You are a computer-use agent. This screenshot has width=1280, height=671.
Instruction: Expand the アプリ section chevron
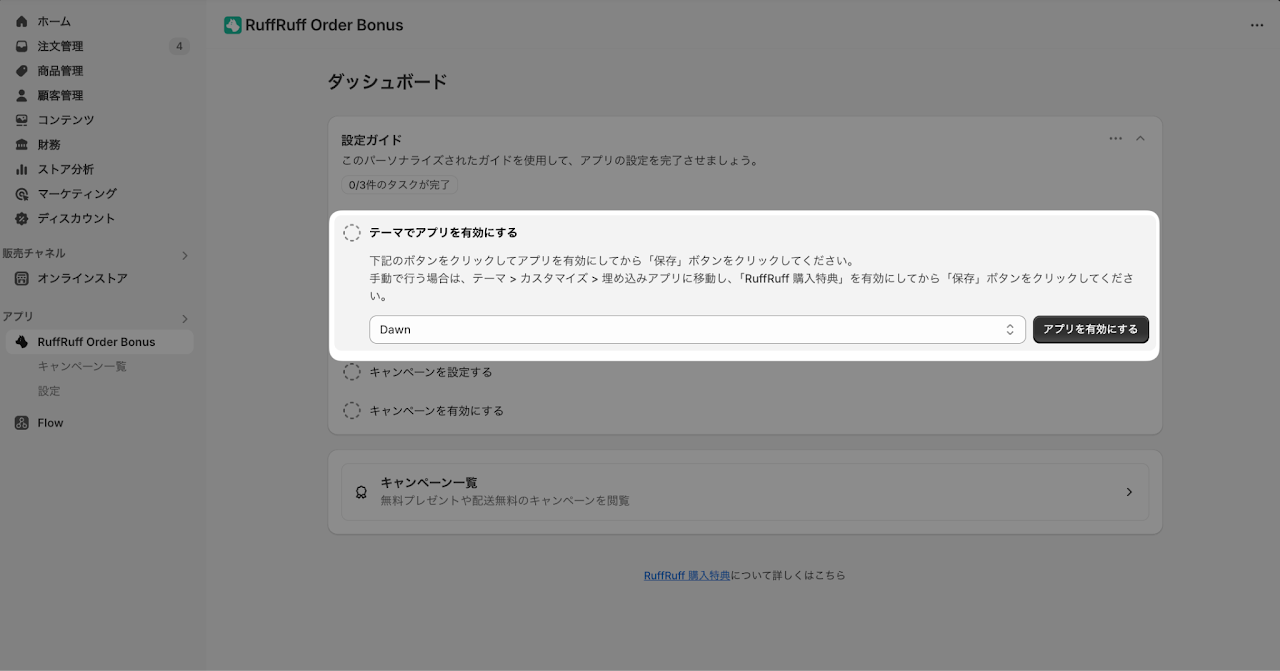(x=184, y=318)
